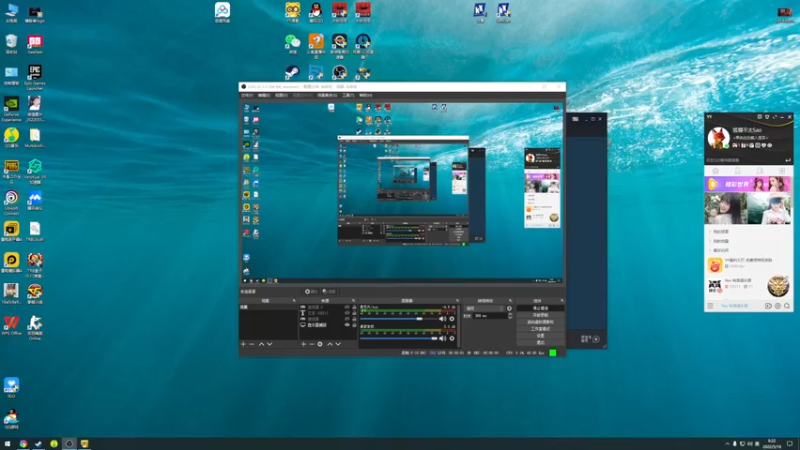This screenshot has width=800, height=450.
Task: Open YY main menu hamburger icon
Action: [x=710, y=306]
